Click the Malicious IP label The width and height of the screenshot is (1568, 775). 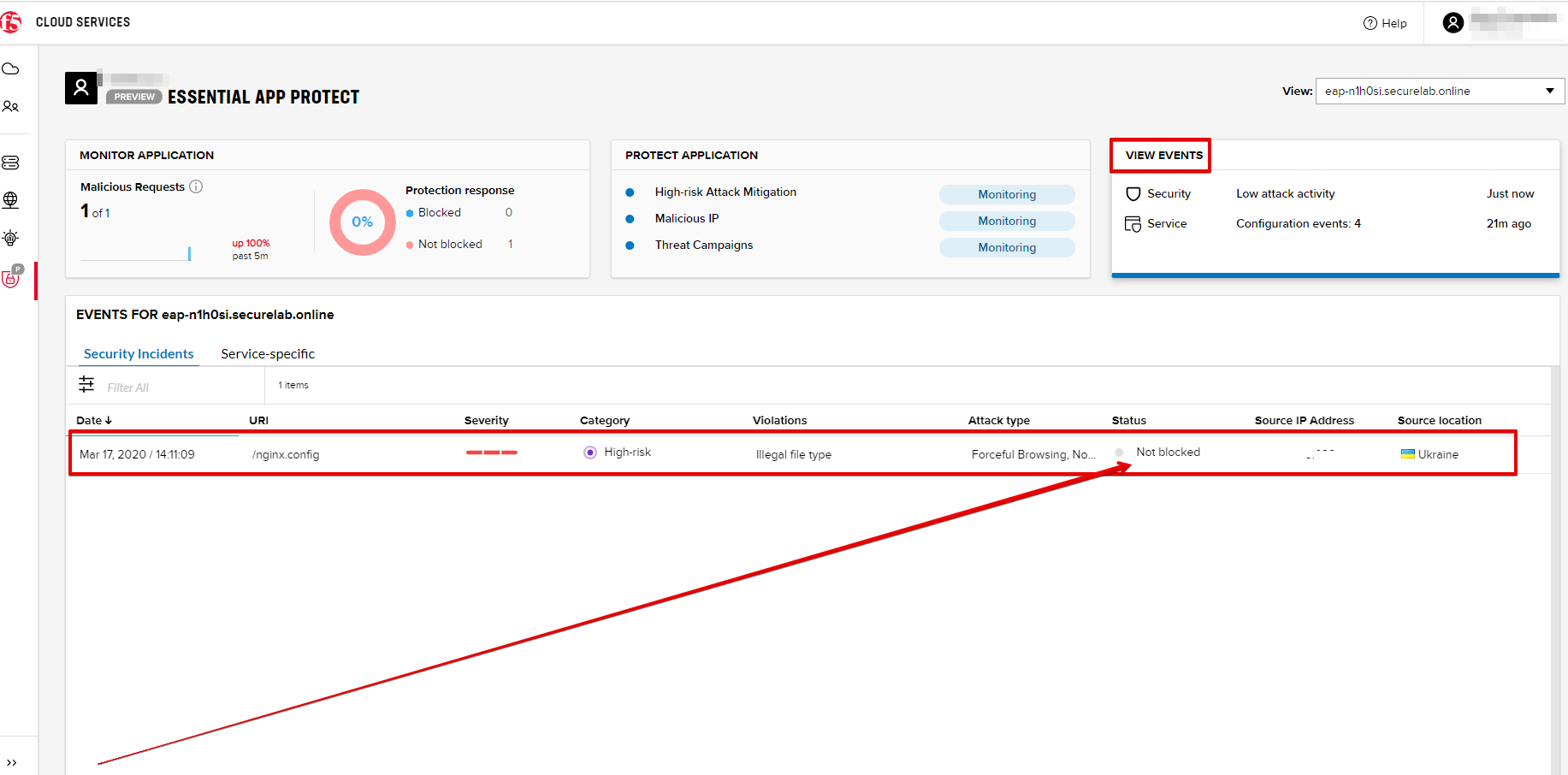click(x=687, y=219)
